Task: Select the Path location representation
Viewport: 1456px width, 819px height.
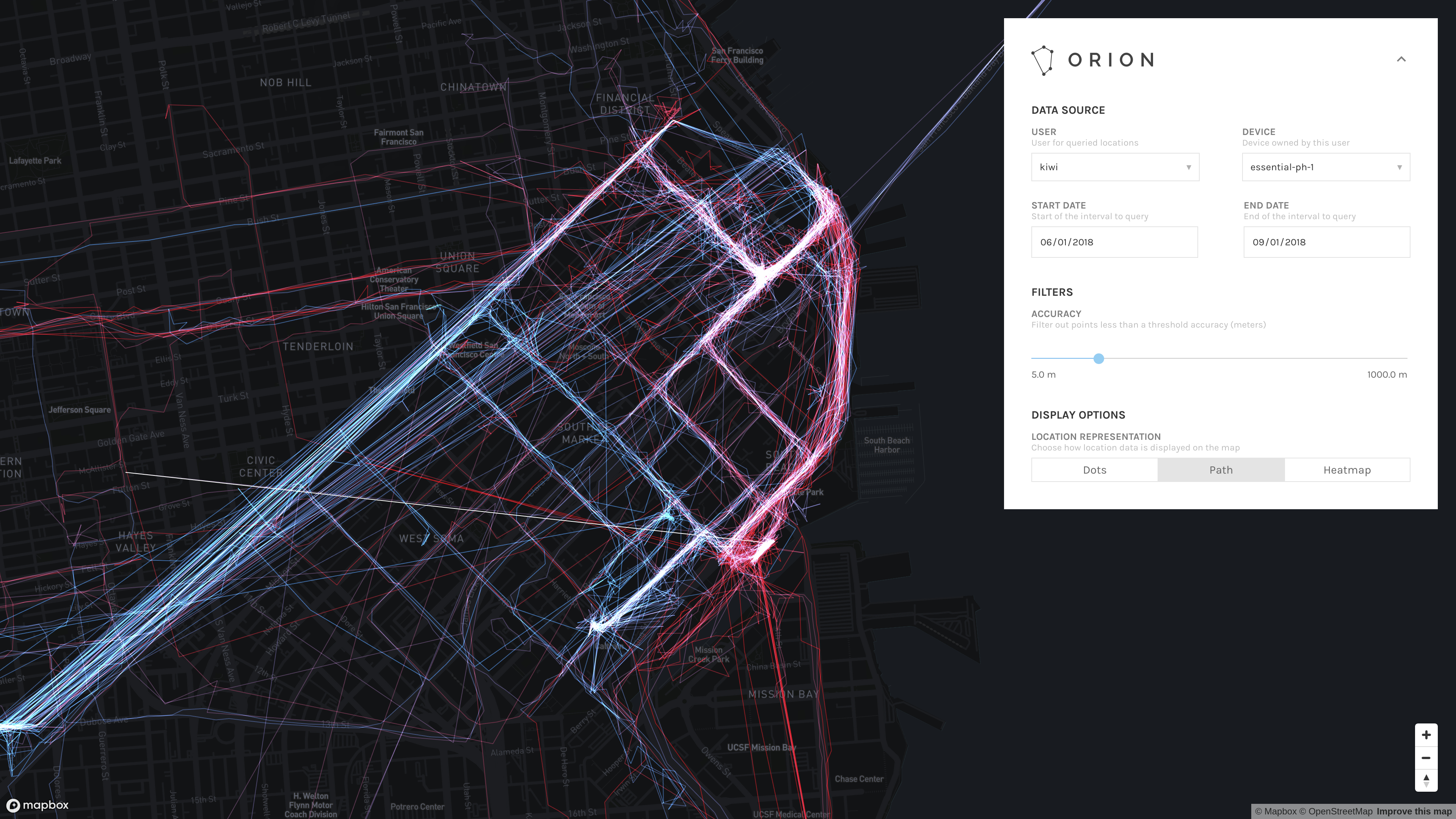Action: pos(1221,470)
